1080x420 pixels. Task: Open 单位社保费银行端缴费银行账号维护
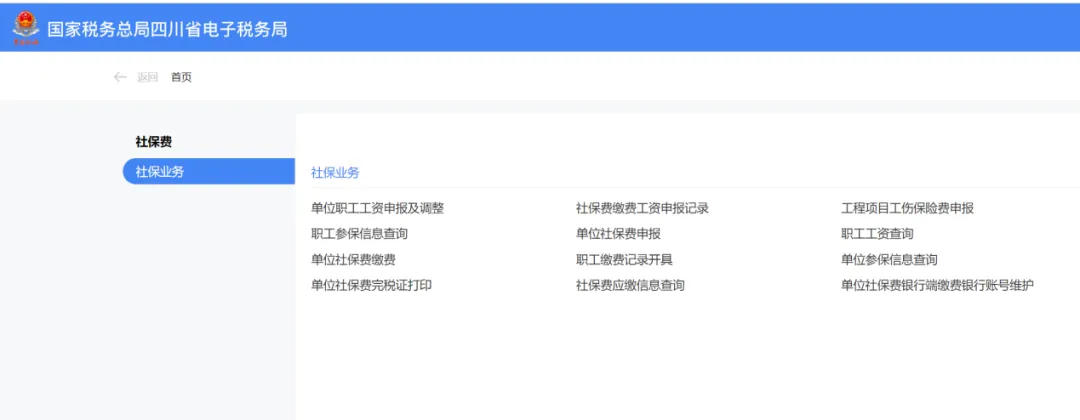click(937, 286)
